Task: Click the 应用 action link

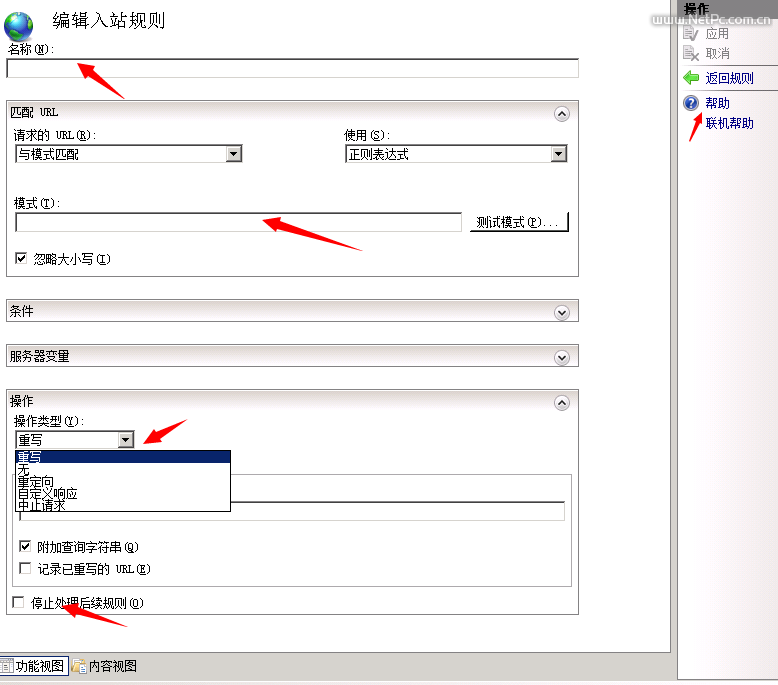Action: (x=717, y=34)
